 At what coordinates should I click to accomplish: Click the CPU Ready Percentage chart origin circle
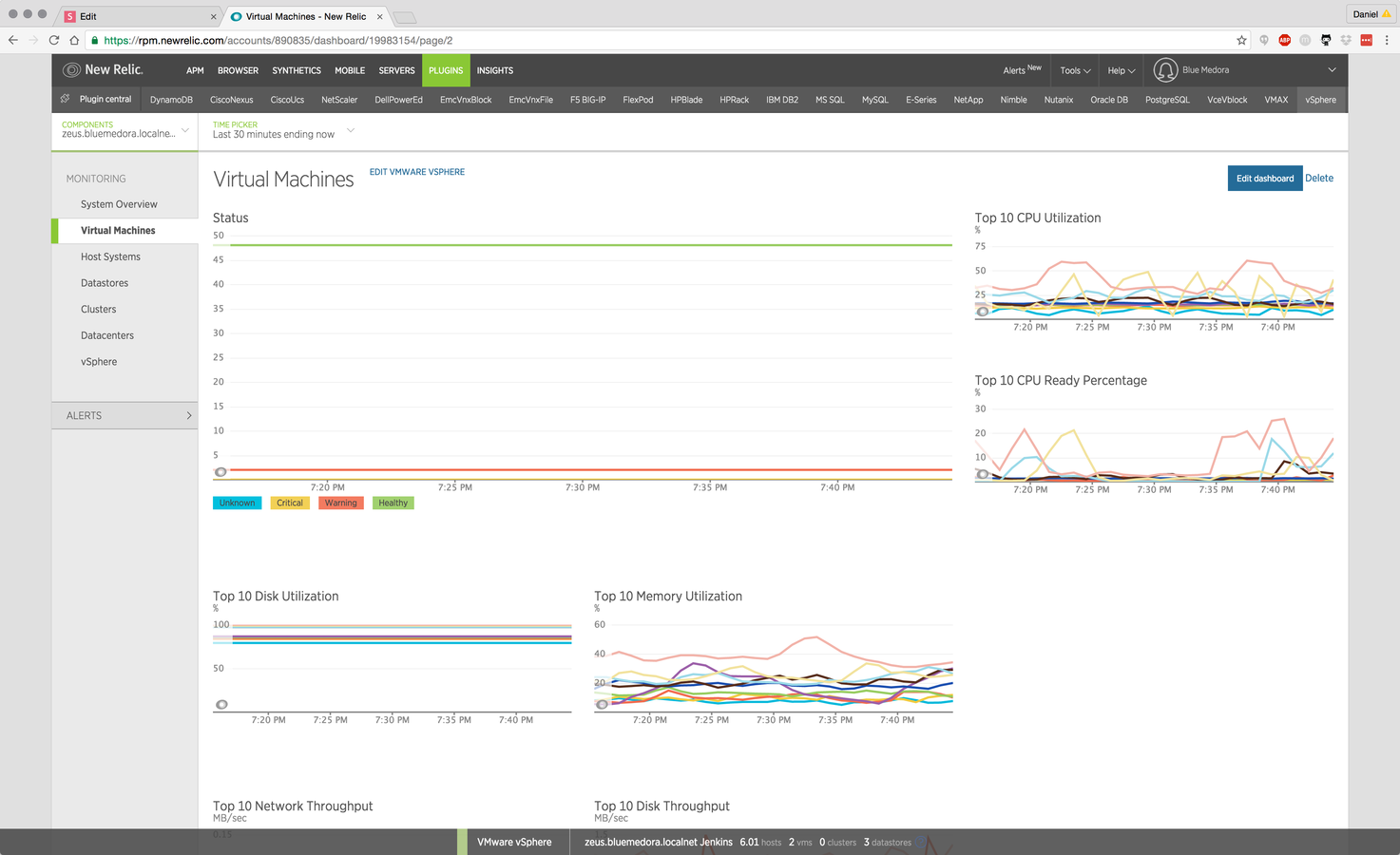pos(983,474)
